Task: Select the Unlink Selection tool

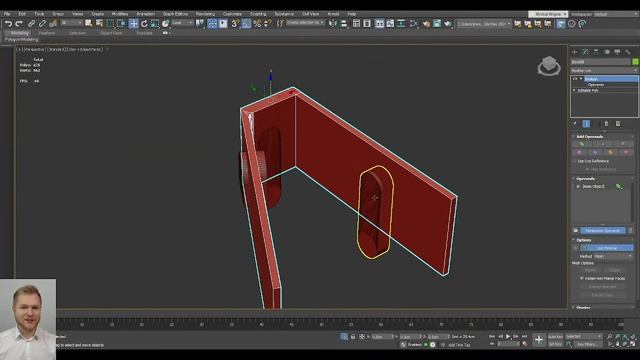Action: 42,24
